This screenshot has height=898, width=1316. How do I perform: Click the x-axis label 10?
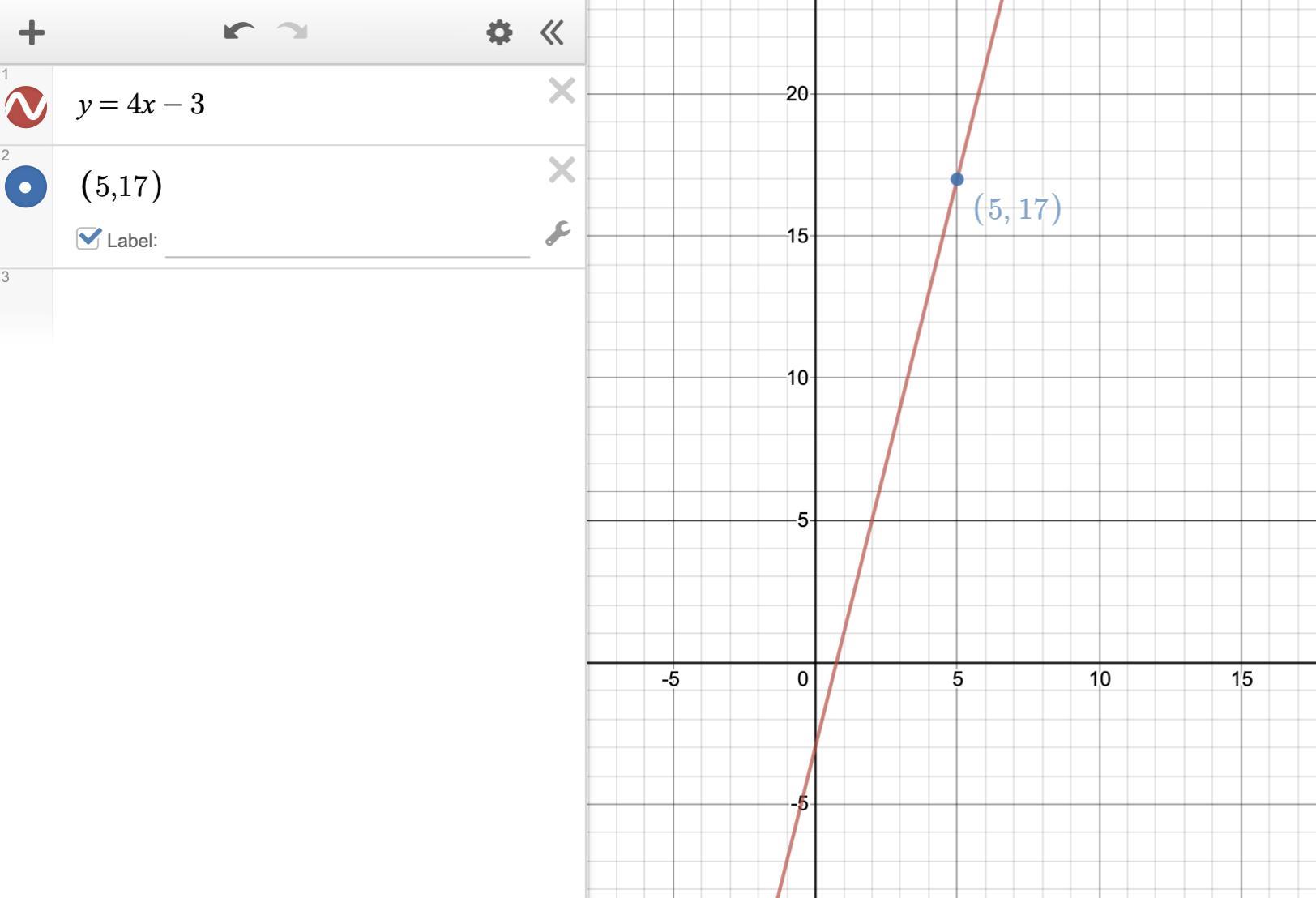coord(1100,679)
